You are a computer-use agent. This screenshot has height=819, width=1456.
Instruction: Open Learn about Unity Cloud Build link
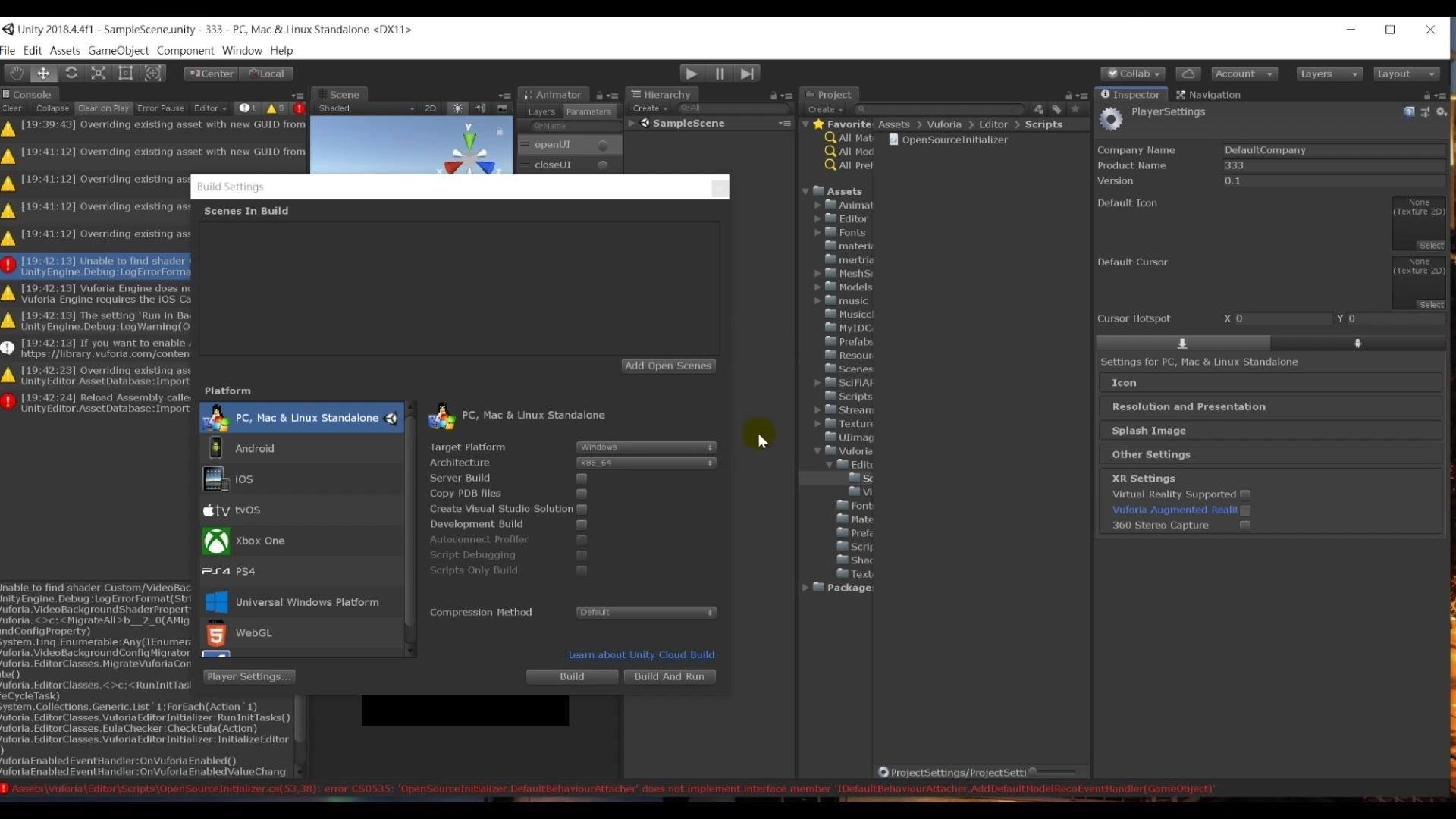tap(642, 655)
